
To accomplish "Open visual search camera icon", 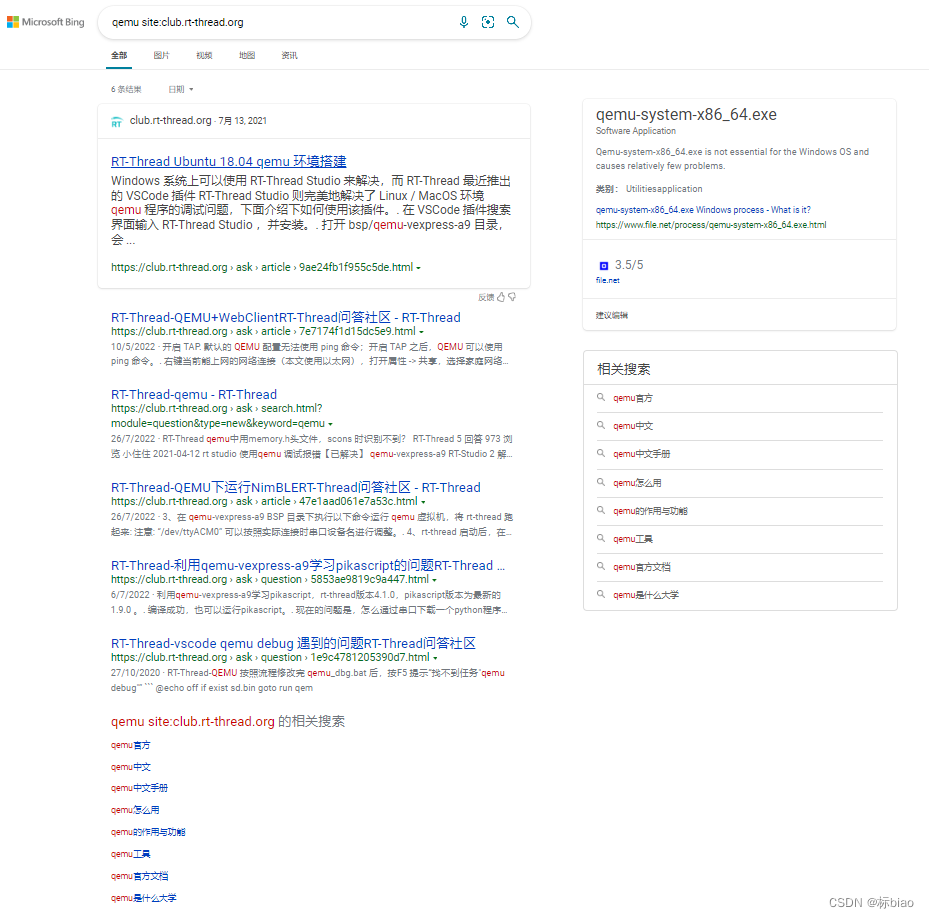I will (x=488, y=22).
